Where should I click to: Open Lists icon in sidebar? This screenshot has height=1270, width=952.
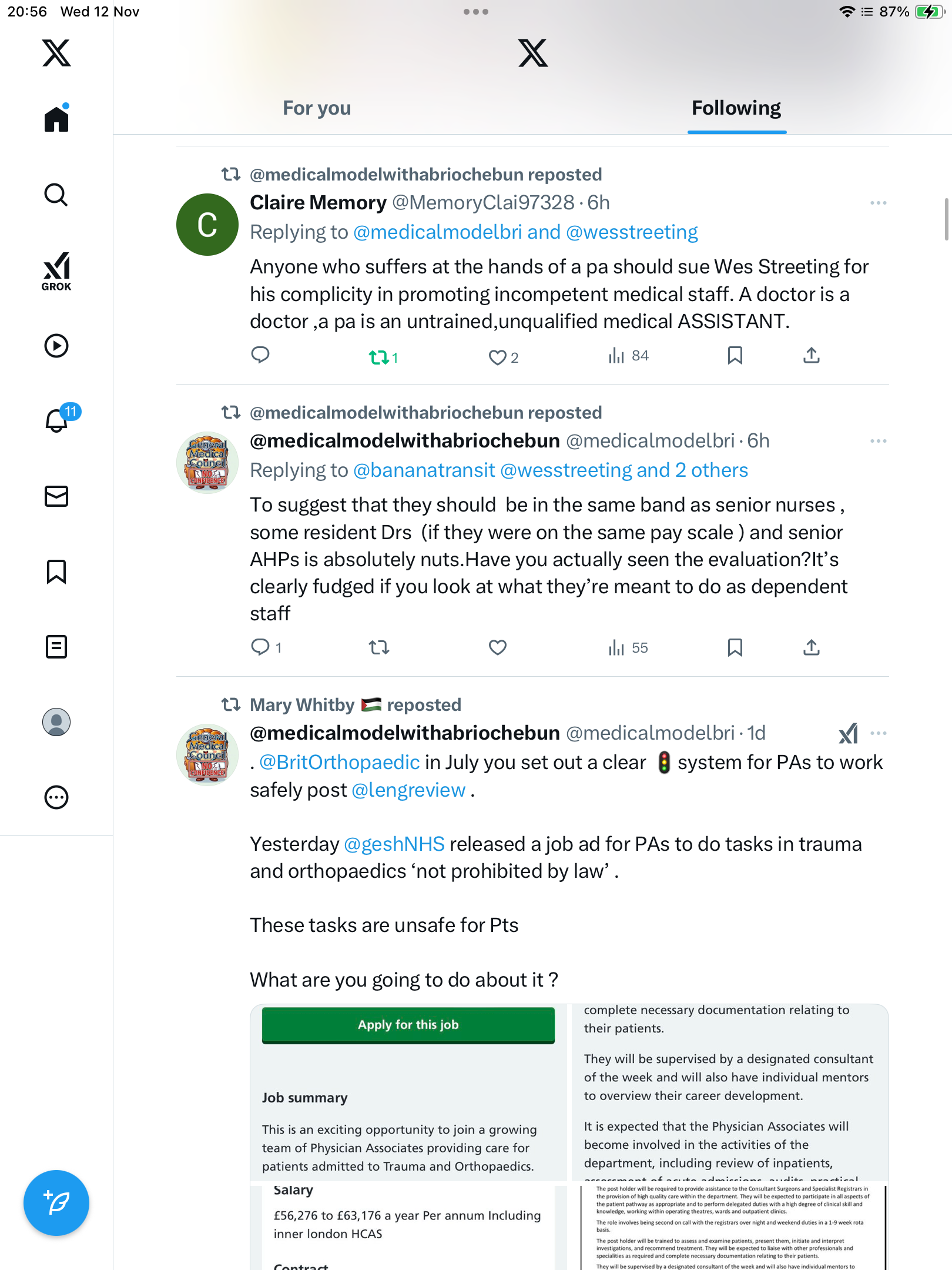pyautogui.click(x=56, y=647)
